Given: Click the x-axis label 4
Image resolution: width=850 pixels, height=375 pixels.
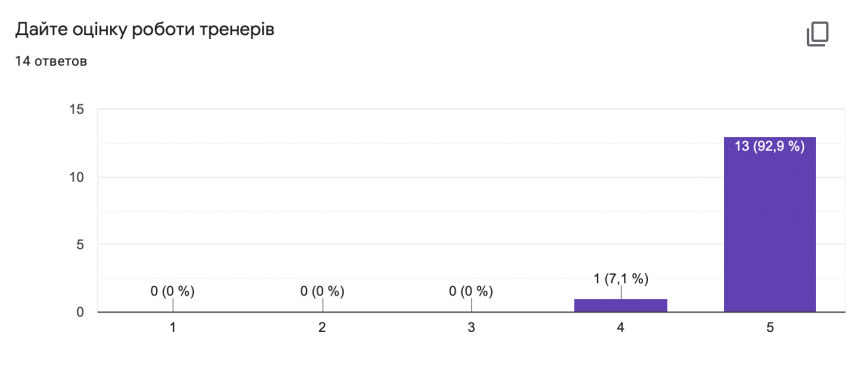Looking at the screenshot, I should click(x=621, y=328).
